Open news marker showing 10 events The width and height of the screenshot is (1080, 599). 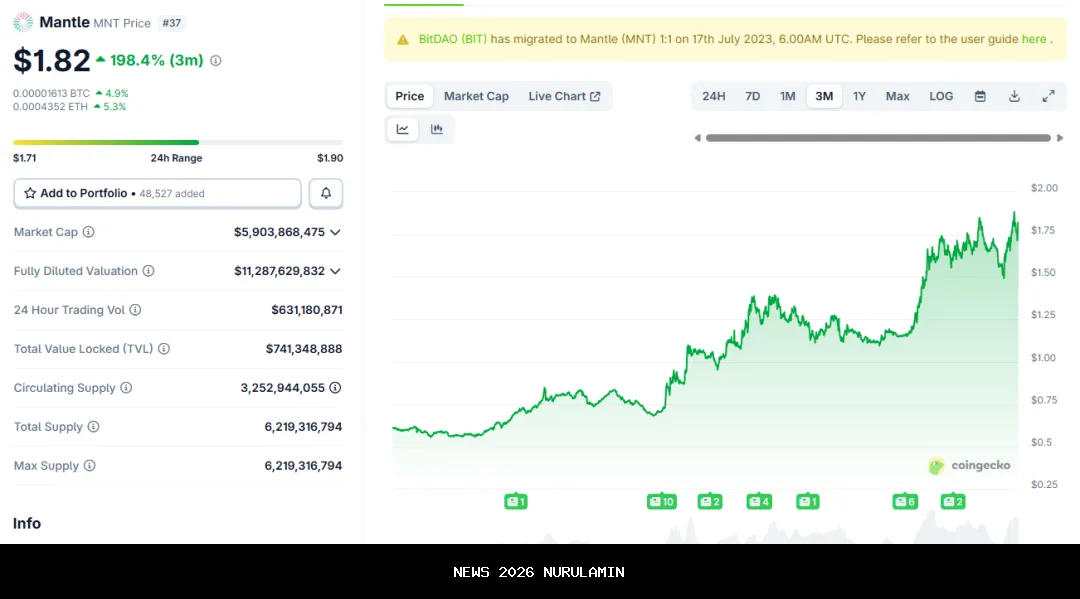661,501
